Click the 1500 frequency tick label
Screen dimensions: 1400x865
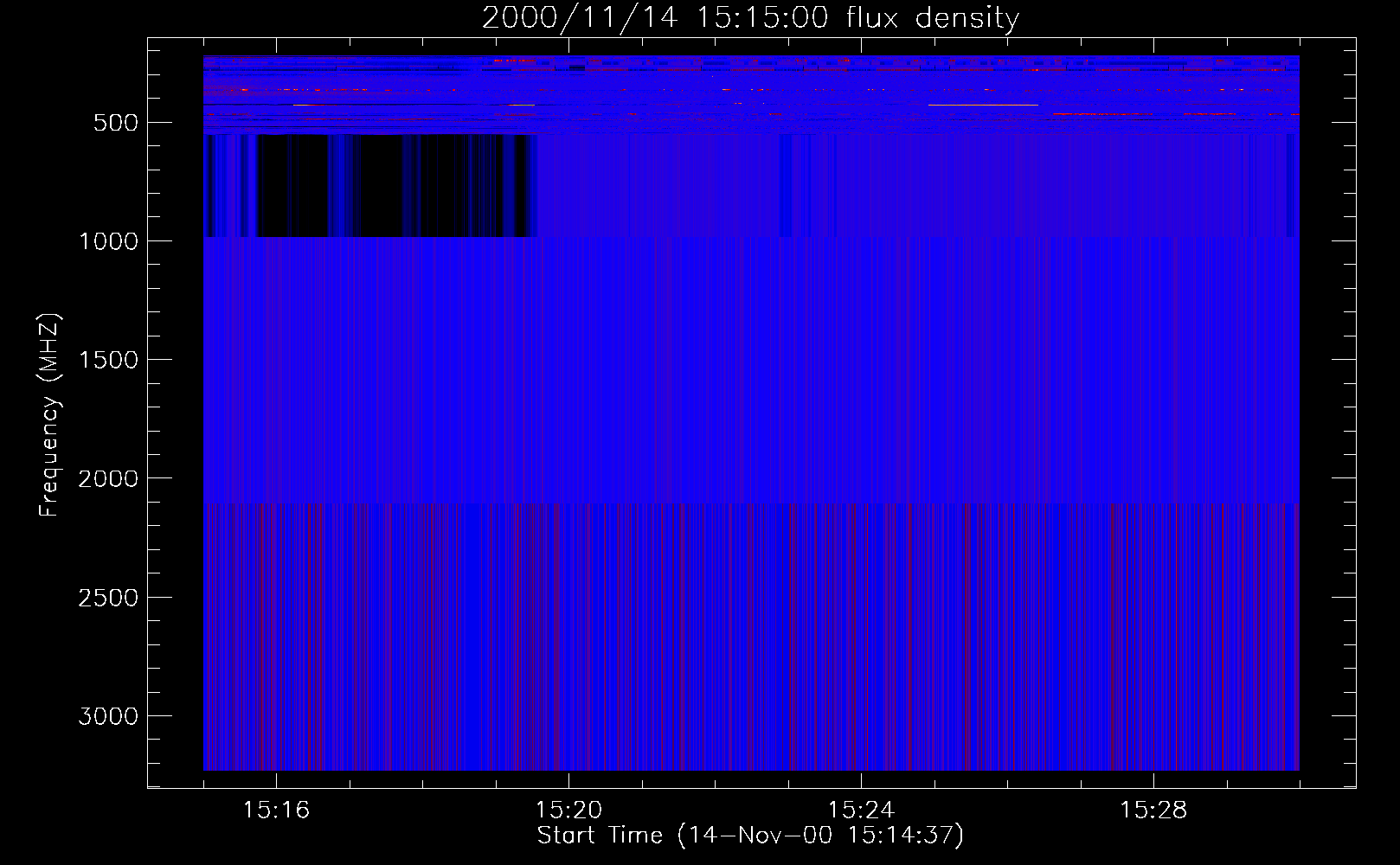pyautogui.click(x=108, y=360)
